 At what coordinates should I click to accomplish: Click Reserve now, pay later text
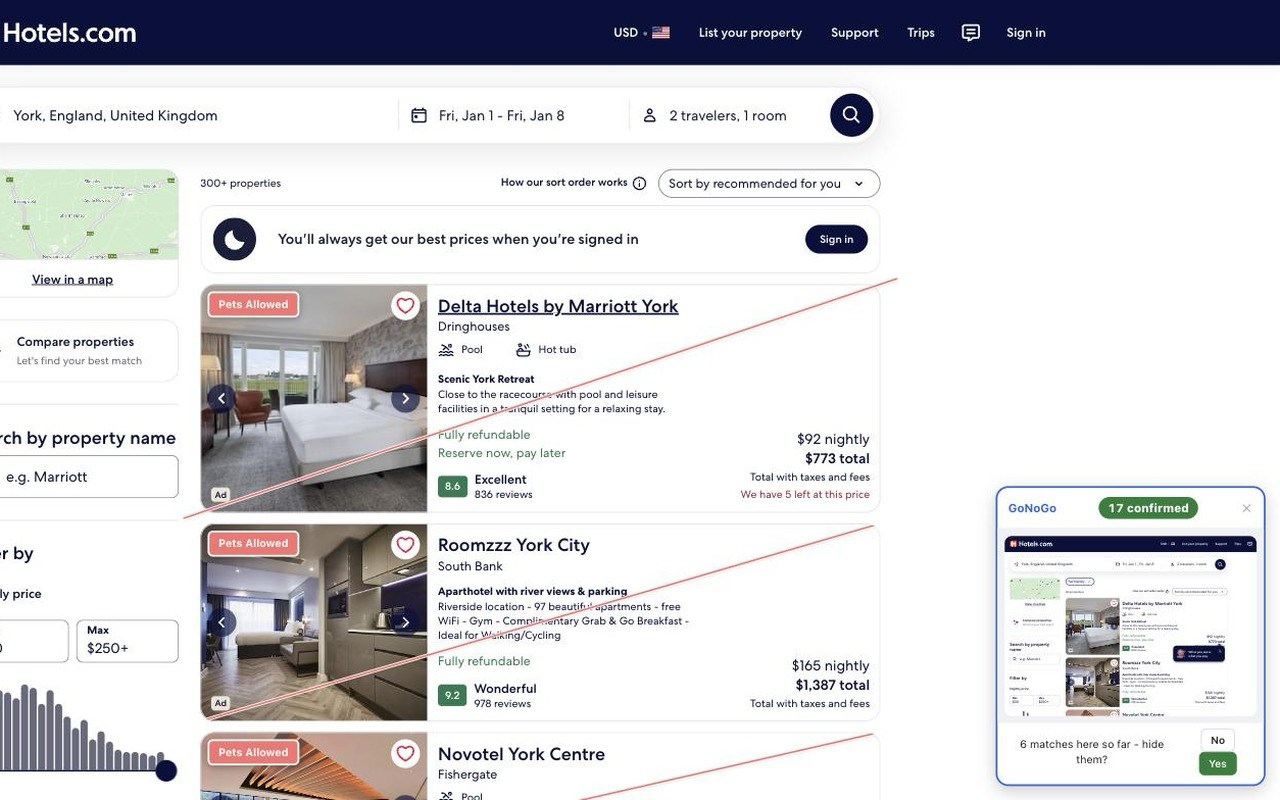pos(501,453)
